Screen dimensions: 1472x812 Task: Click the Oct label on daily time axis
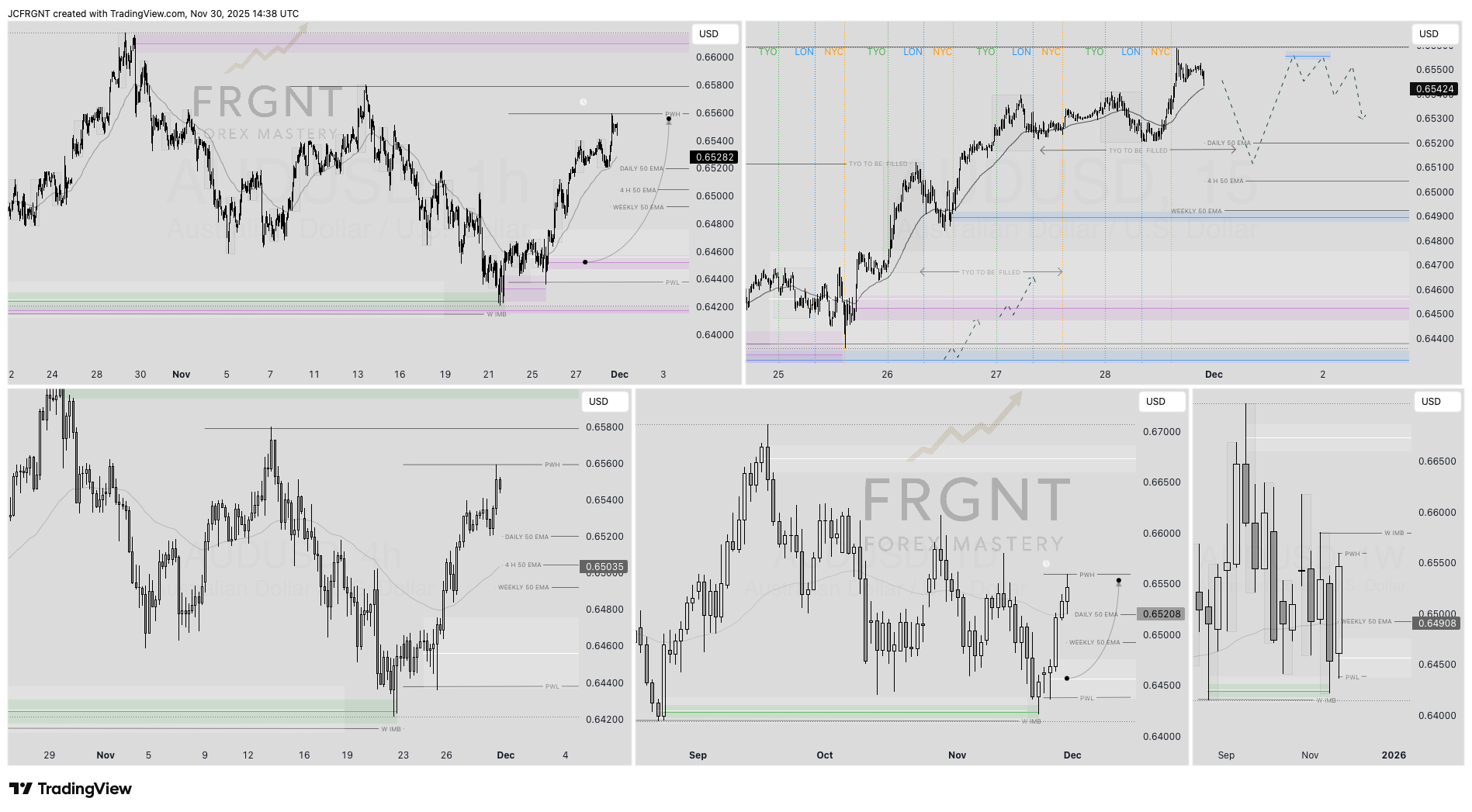(824, 755)
